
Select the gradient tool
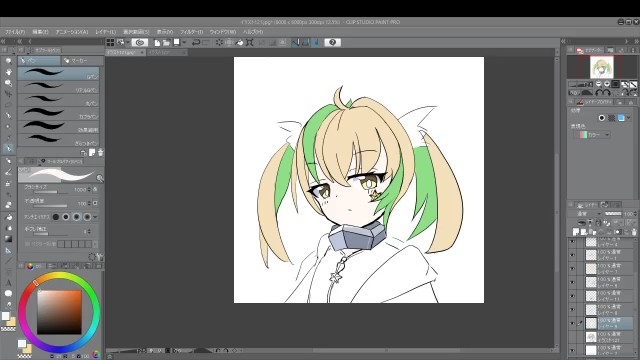pyautogui.click(x=8, y=239)
